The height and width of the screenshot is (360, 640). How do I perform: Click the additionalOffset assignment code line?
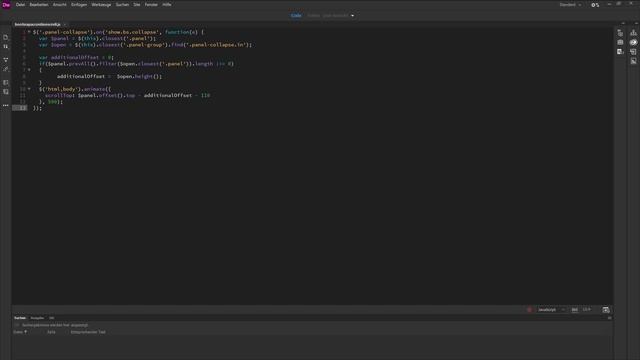pyautogui.click(x=109, y=76)
